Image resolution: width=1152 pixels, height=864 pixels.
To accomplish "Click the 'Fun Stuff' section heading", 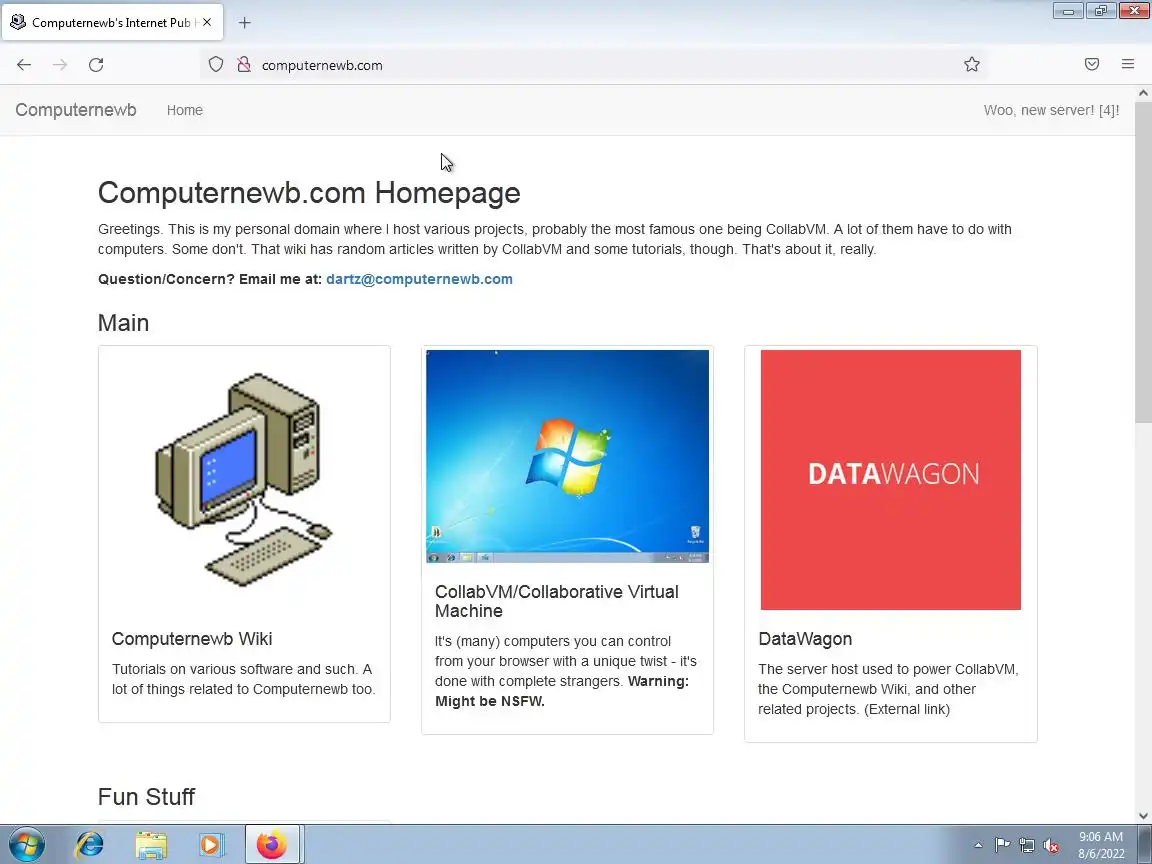I will 146,797.
